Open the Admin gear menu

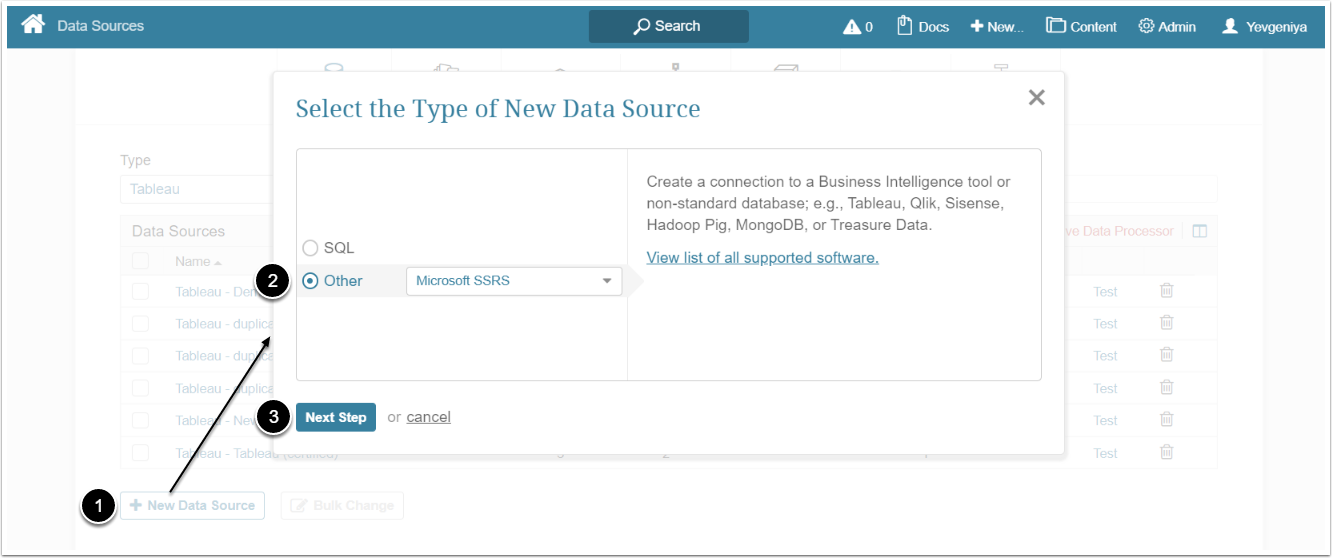pos(1166,27)
